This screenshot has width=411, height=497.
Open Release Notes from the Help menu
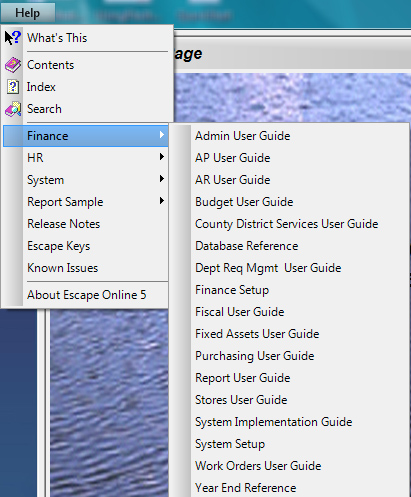pyautogui.click(x=86, y=224)
